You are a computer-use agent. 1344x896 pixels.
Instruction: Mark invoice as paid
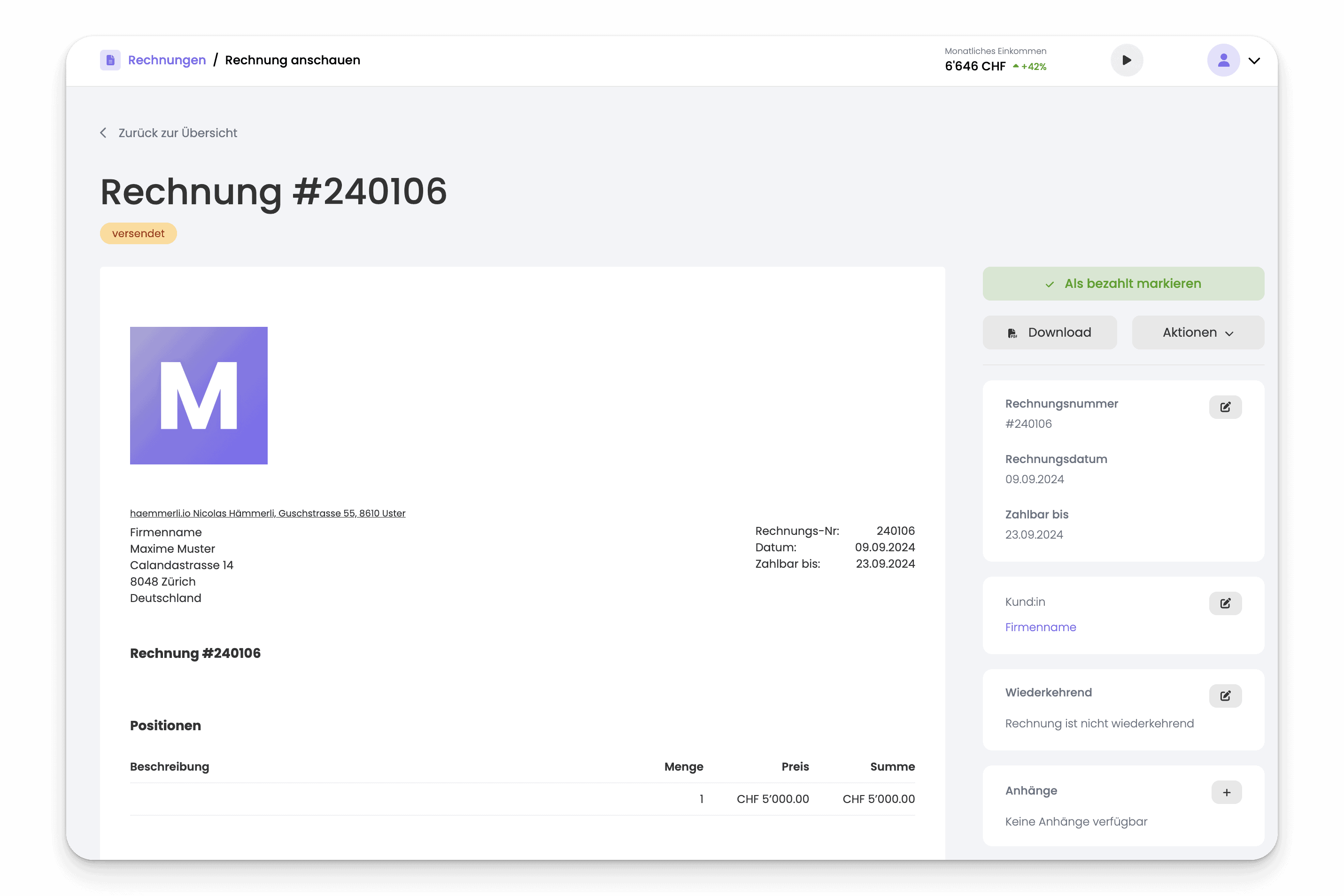(x=1123, y=284)
